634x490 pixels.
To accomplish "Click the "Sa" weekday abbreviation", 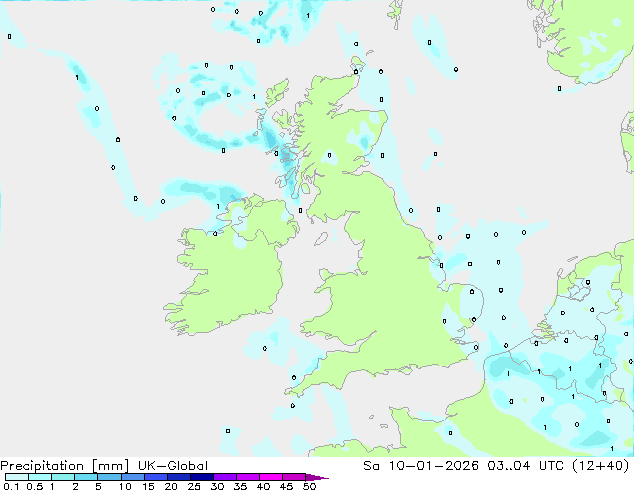I will [371, 466].
